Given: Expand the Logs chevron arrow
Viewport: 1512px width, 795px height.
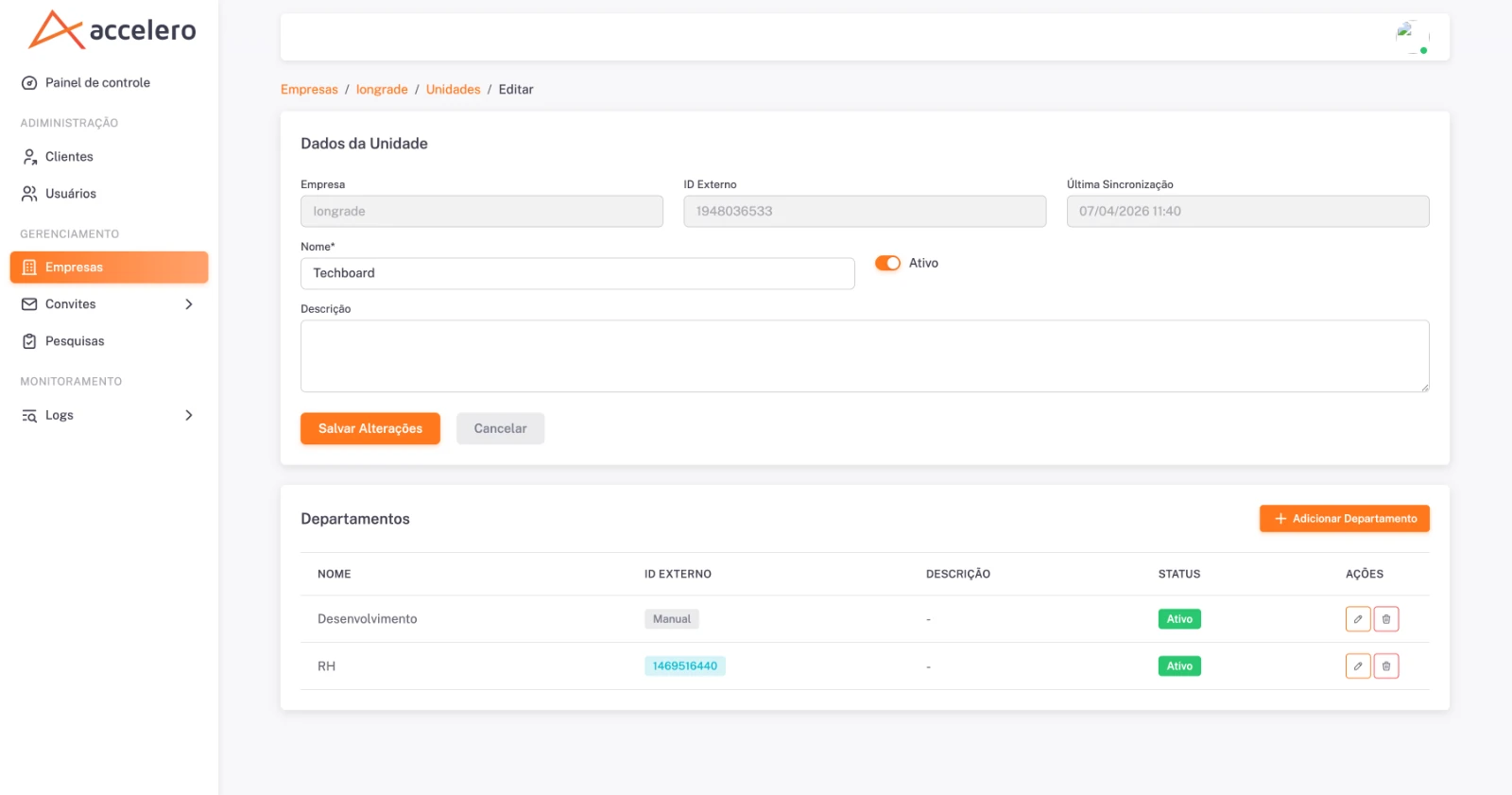Looking at the screenshot, I should (189, 415).
